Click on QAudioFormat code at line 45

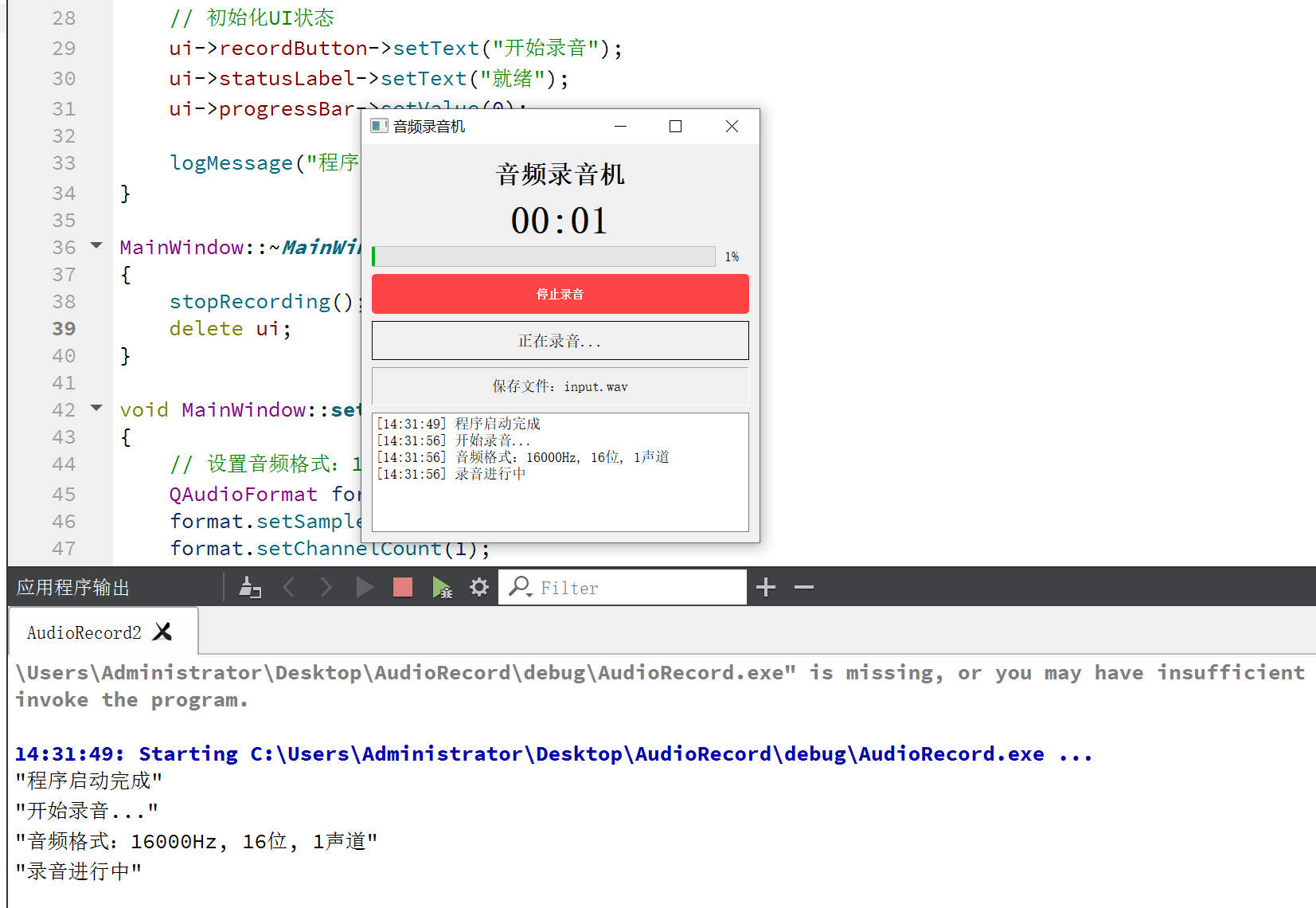[x=265, y=494]
